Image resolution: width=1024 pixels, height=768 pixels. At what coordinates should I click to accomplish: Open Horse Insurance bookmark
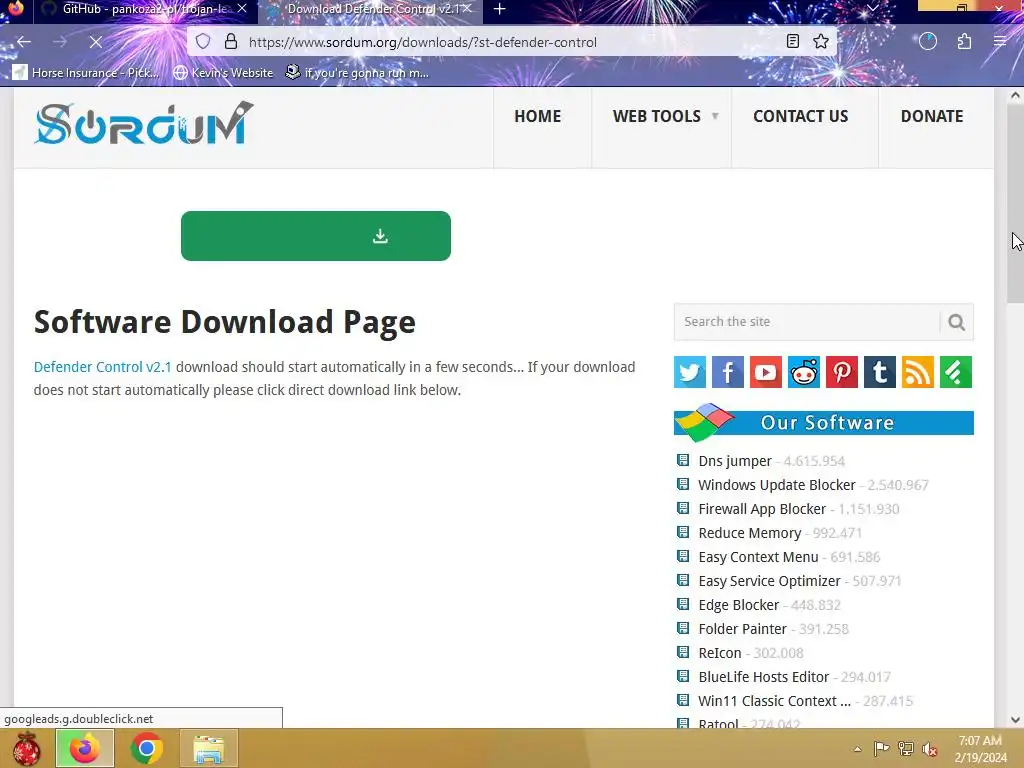[86, 72]
